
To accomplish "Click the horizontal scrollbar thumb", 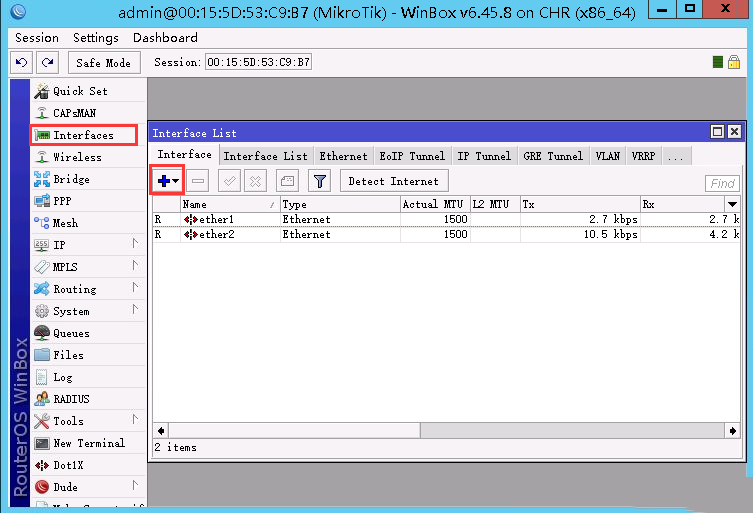I will coord(294,430).
